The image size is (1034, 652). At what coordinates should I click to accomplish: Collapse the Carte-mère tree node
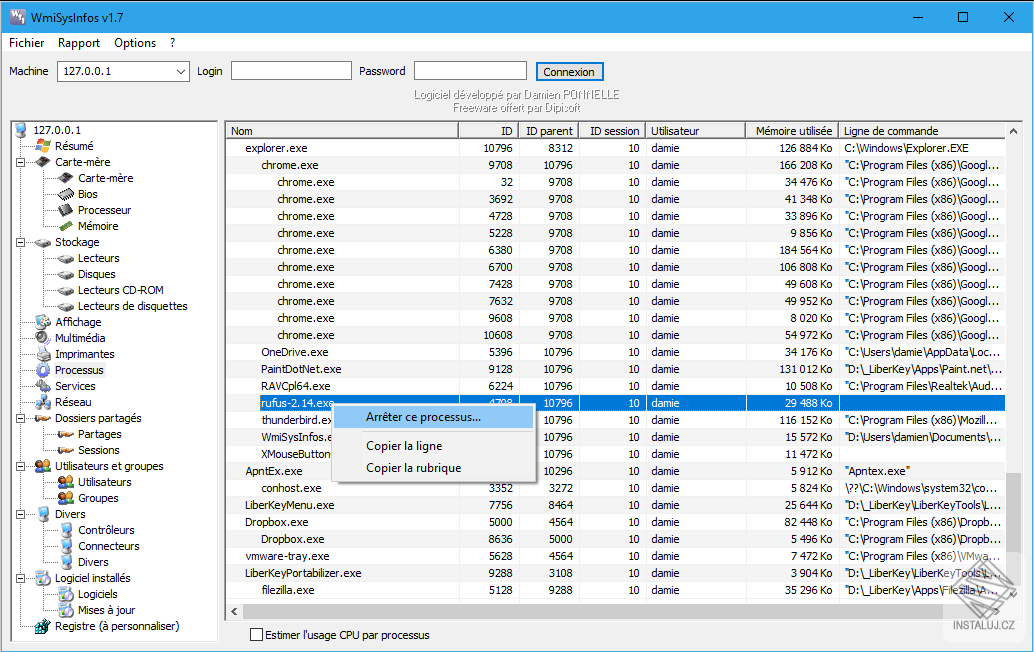(x=20, y=162)
